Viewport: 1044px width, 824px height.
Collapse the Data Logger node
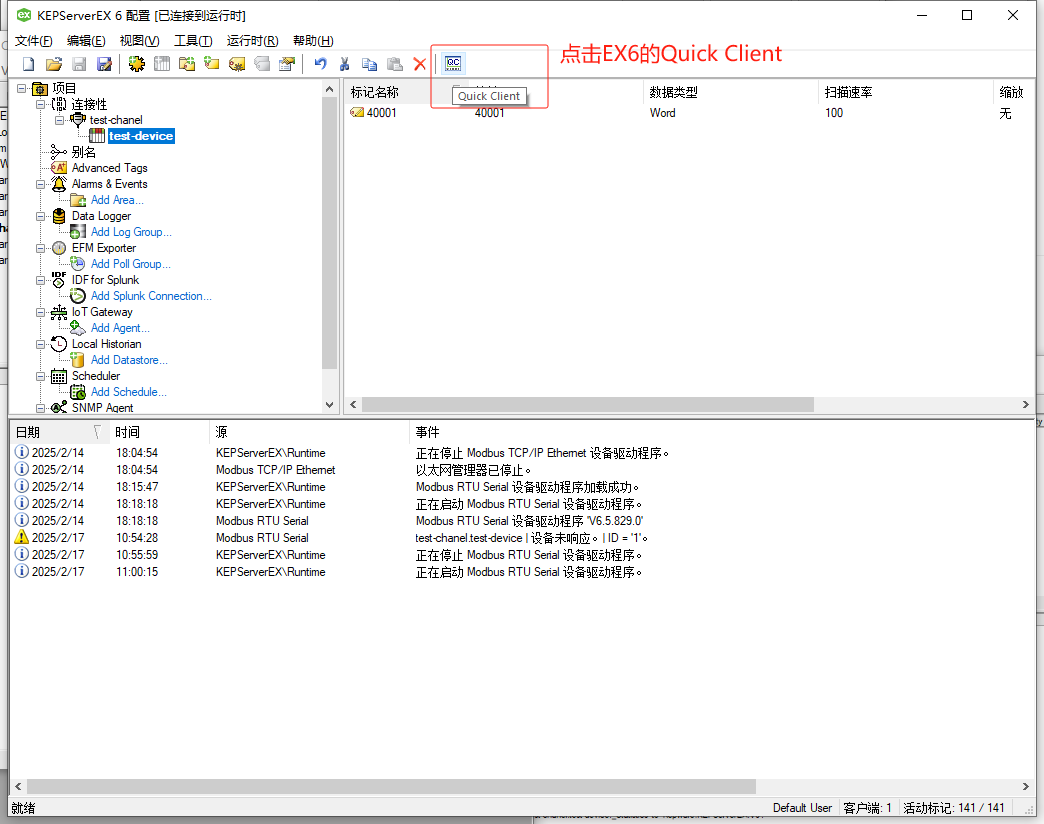click(x=41, y=216)
